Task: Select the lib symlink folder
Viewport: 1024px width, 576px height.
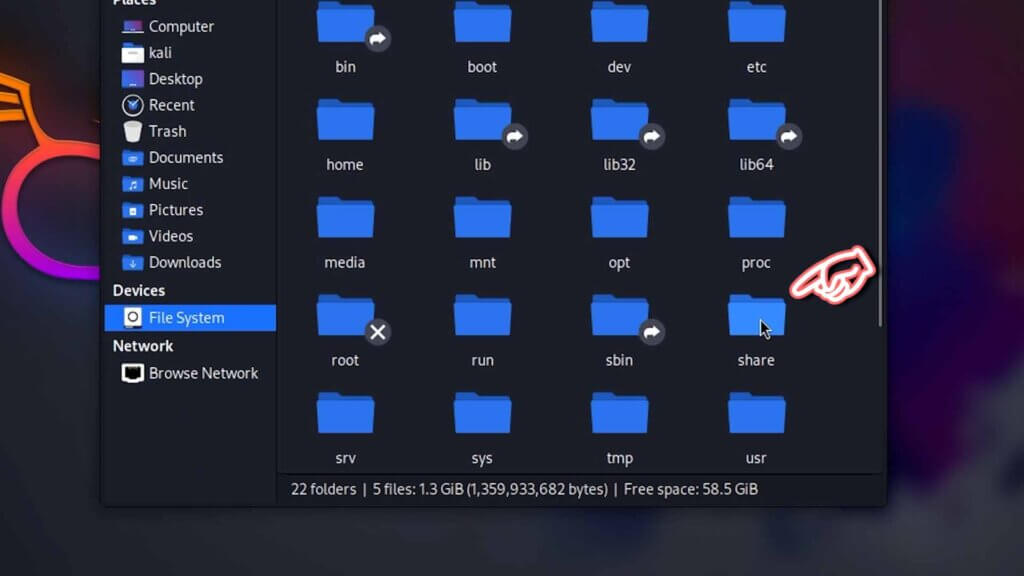Action: pyautogui.click(x=482, y=120)
